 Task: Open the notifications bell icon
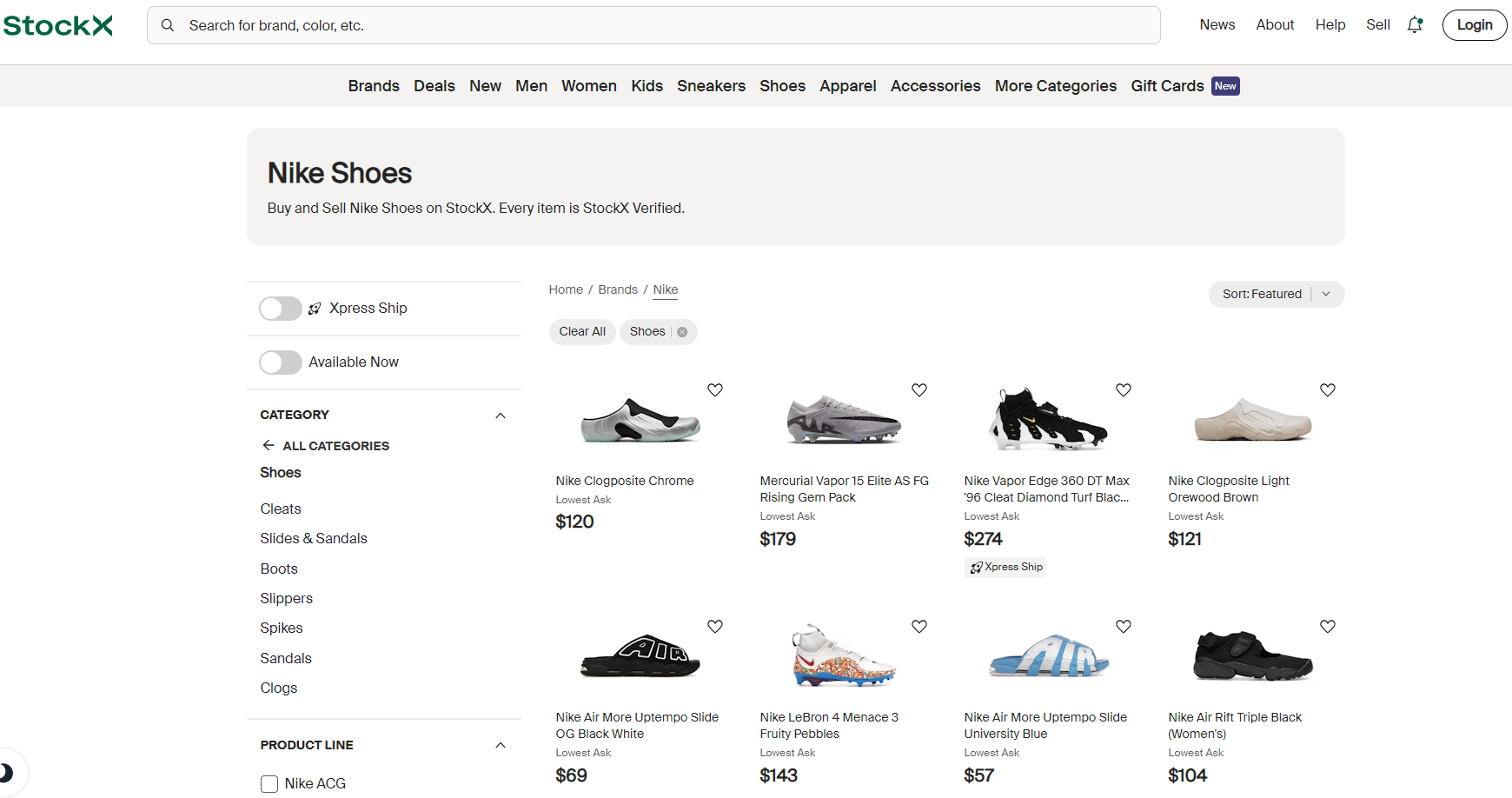pyautogui.click(x=1415, y=25)
